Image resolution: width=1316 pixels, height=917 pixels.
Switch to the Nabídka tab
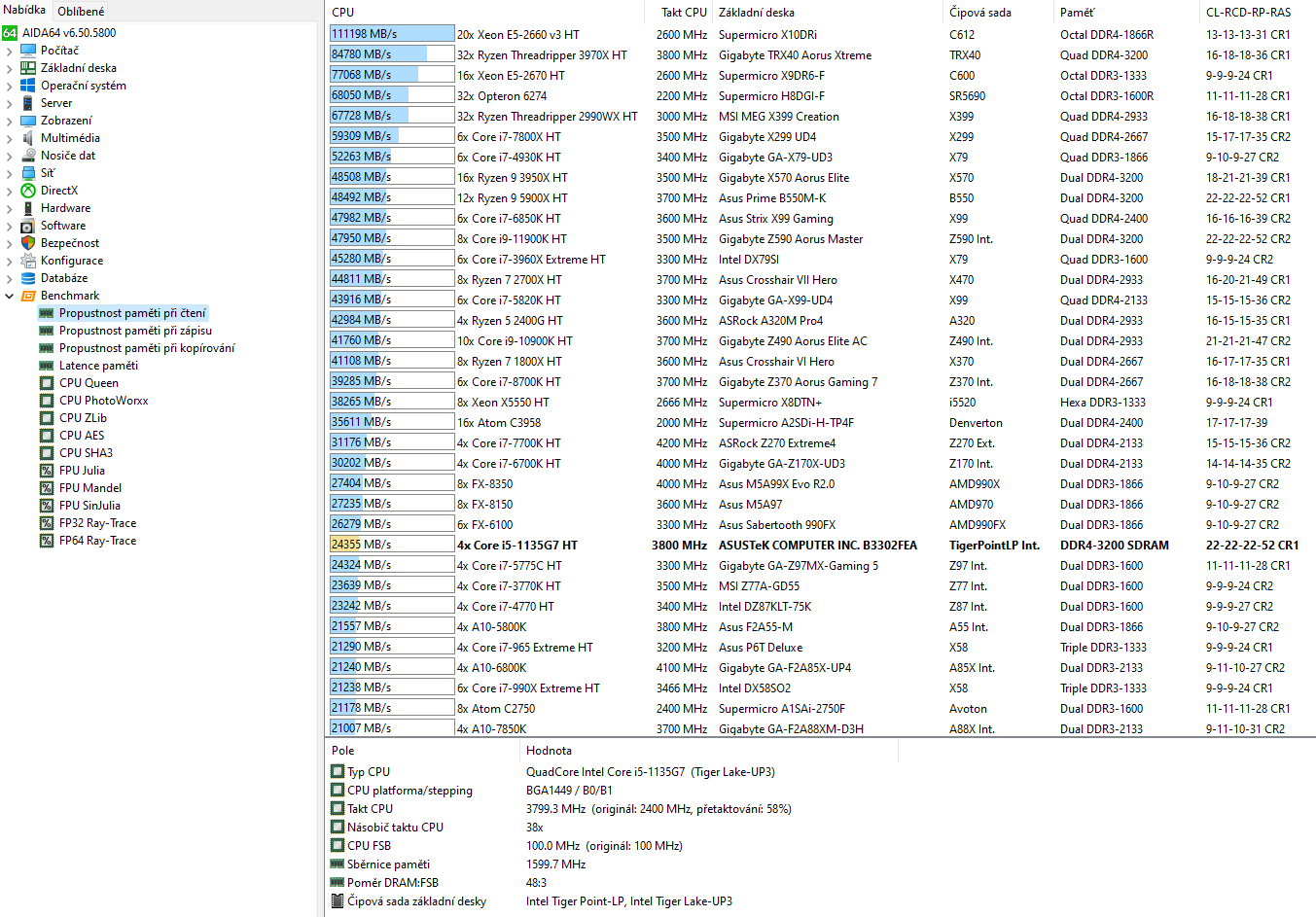tap(24, 10)
